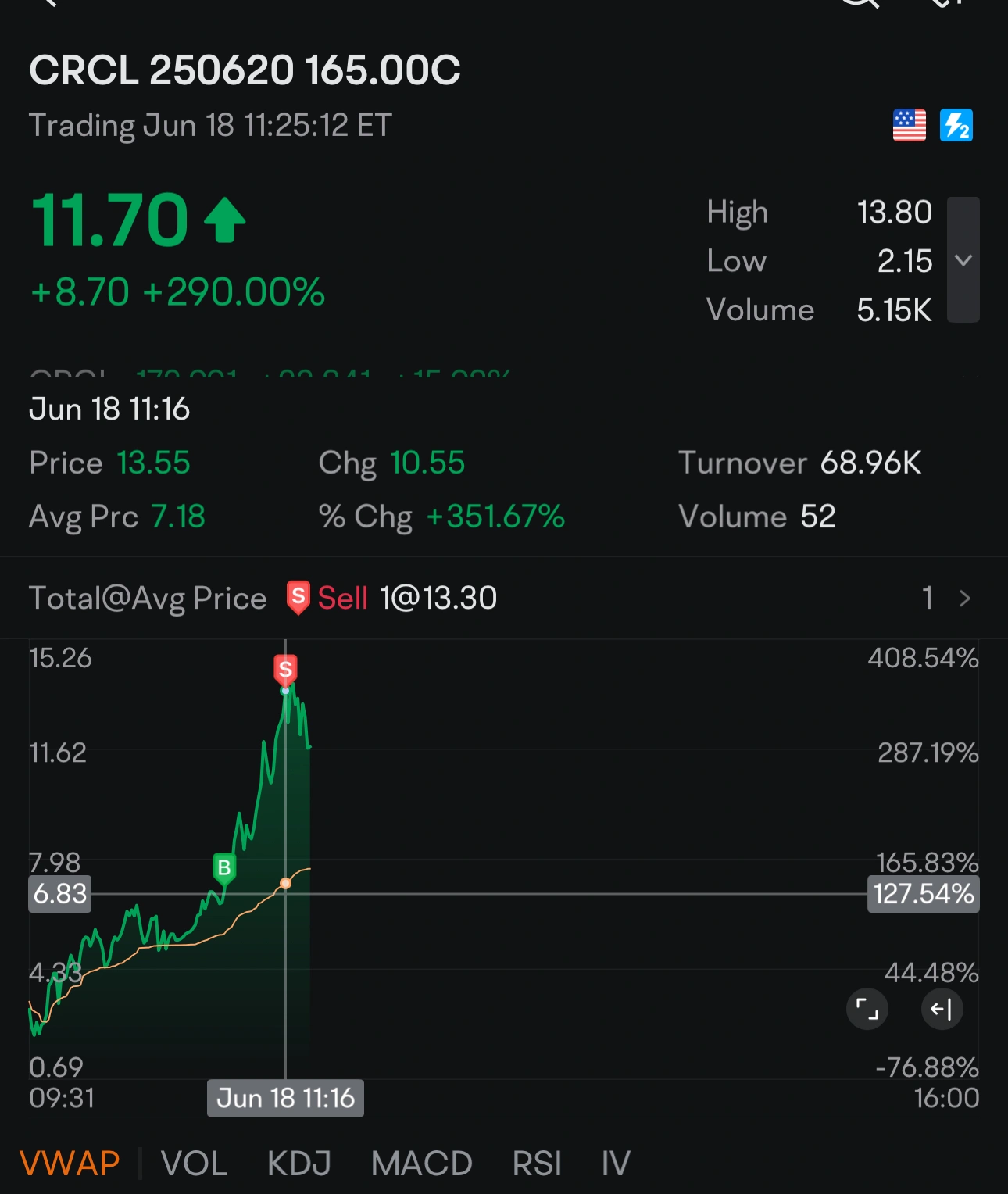Tap the 6.83 crosshair price label
The image size is (1008, 1194).
point(60,894)
